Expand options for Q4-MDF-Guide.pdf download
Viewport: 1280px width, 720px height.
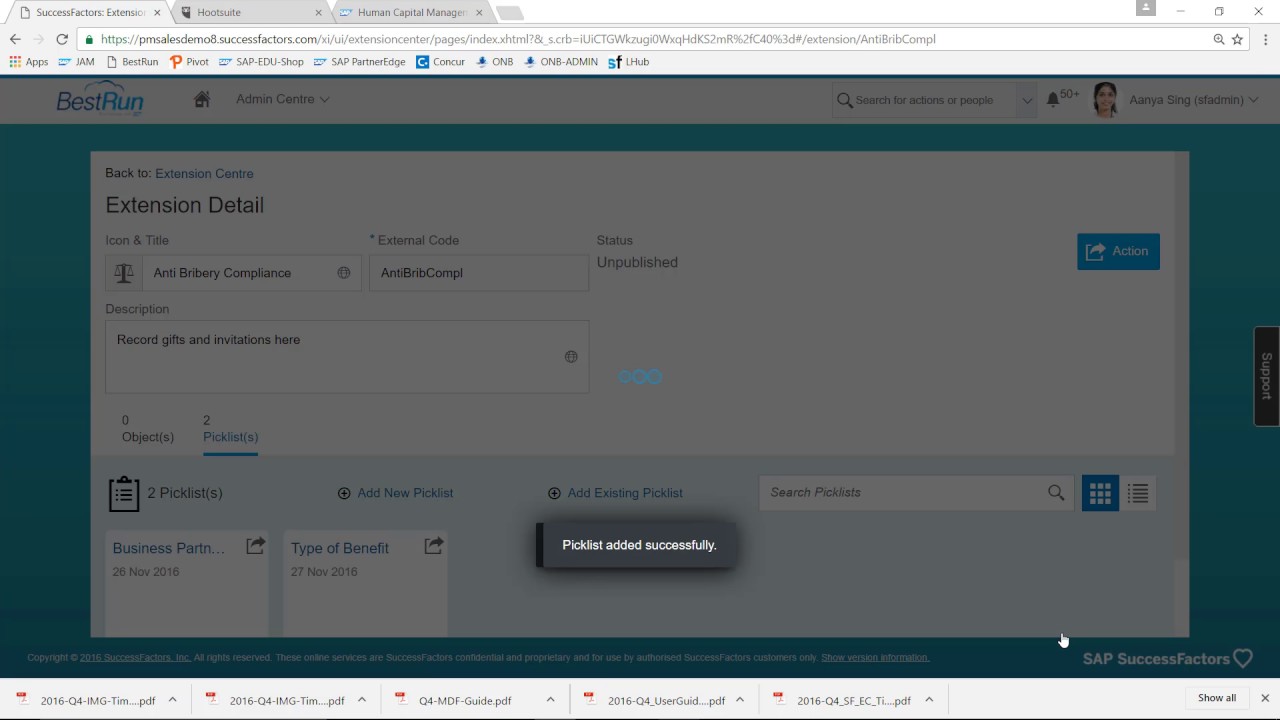[x=550, y=700]
